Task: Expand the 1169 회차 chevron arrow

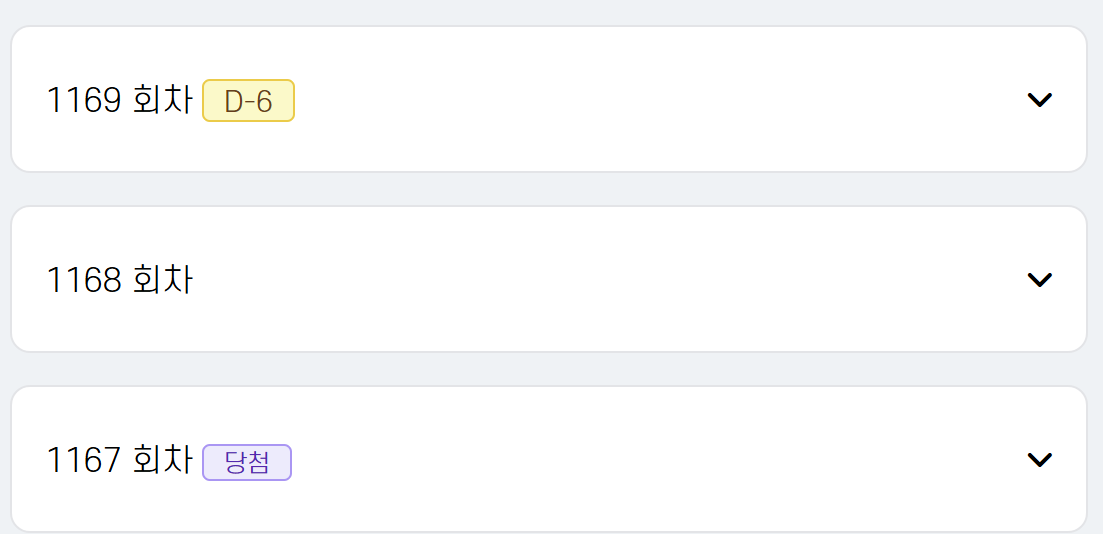Action: 1040,100
